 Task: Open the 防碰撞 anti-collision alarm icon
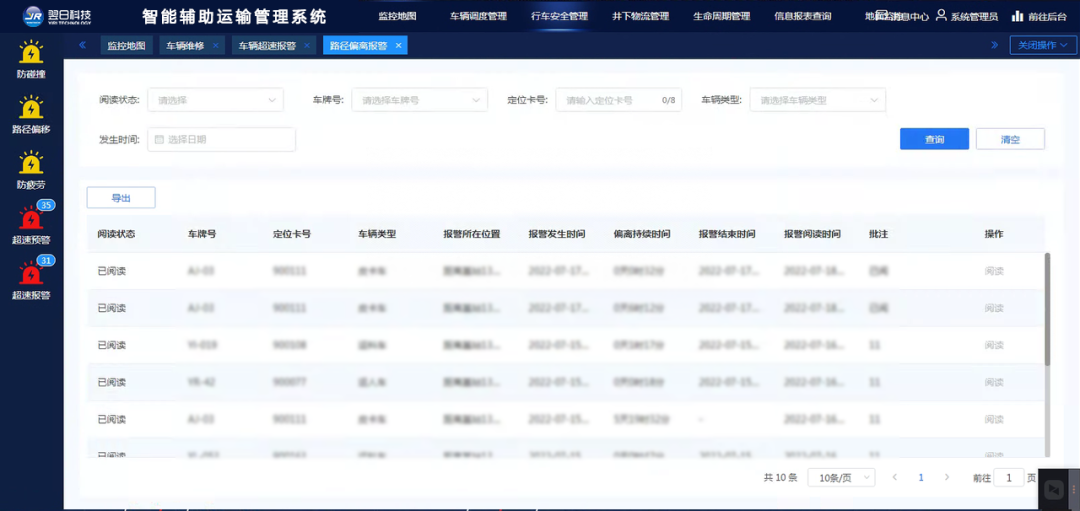pyautogui.click(x=31, y=52)
